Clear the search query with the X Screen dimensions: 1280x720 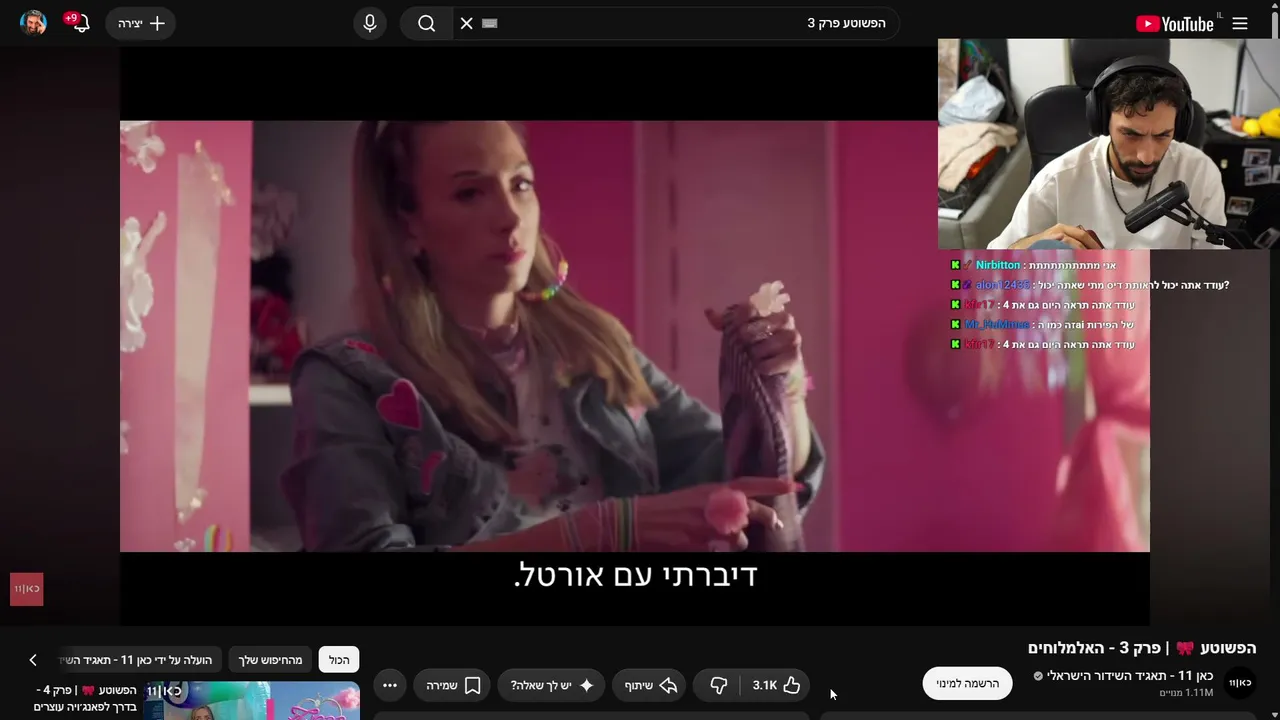466,23
